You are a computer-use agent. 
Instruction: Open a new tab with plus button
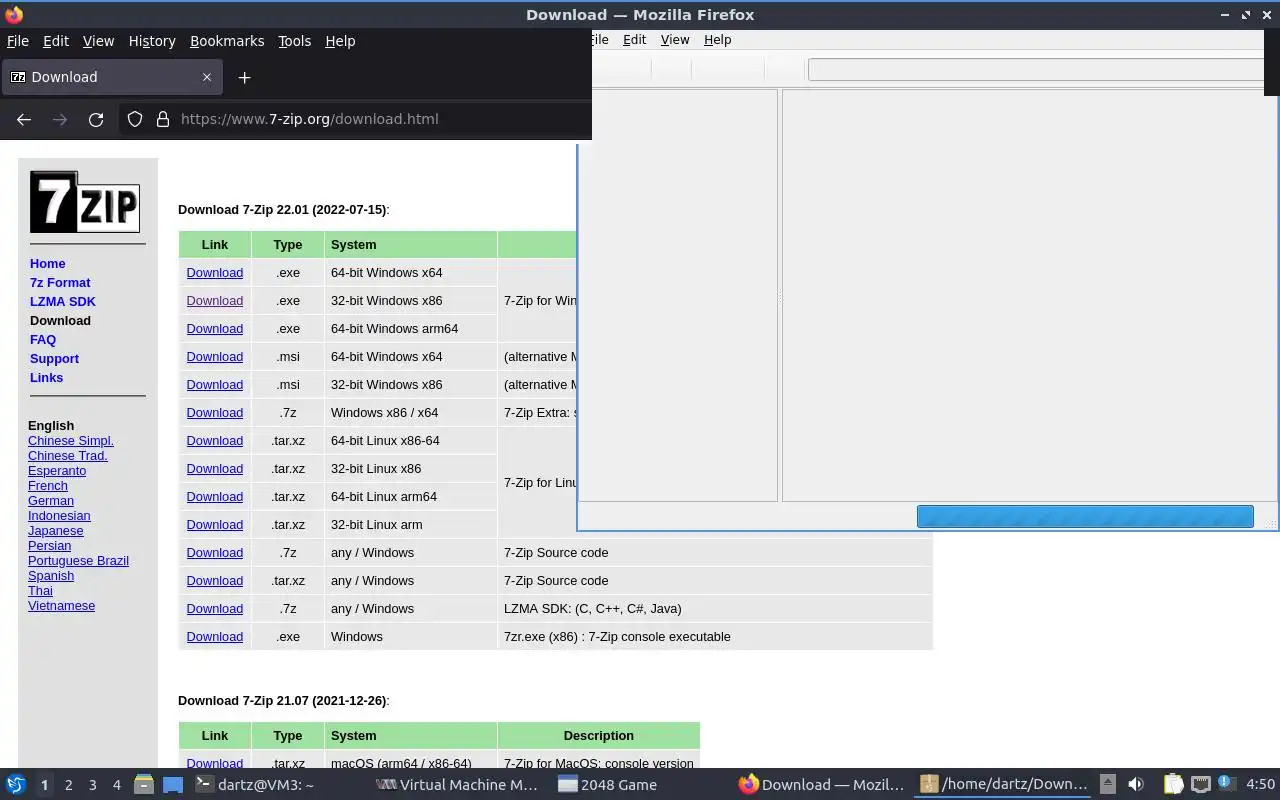[x=244, y=77]
